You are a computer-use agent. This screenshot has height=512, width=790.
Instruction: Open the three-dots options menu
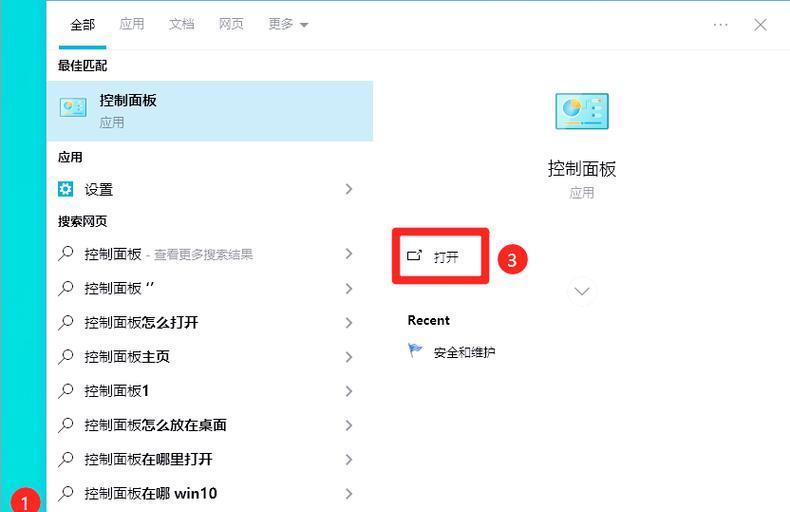click(720, 25)
